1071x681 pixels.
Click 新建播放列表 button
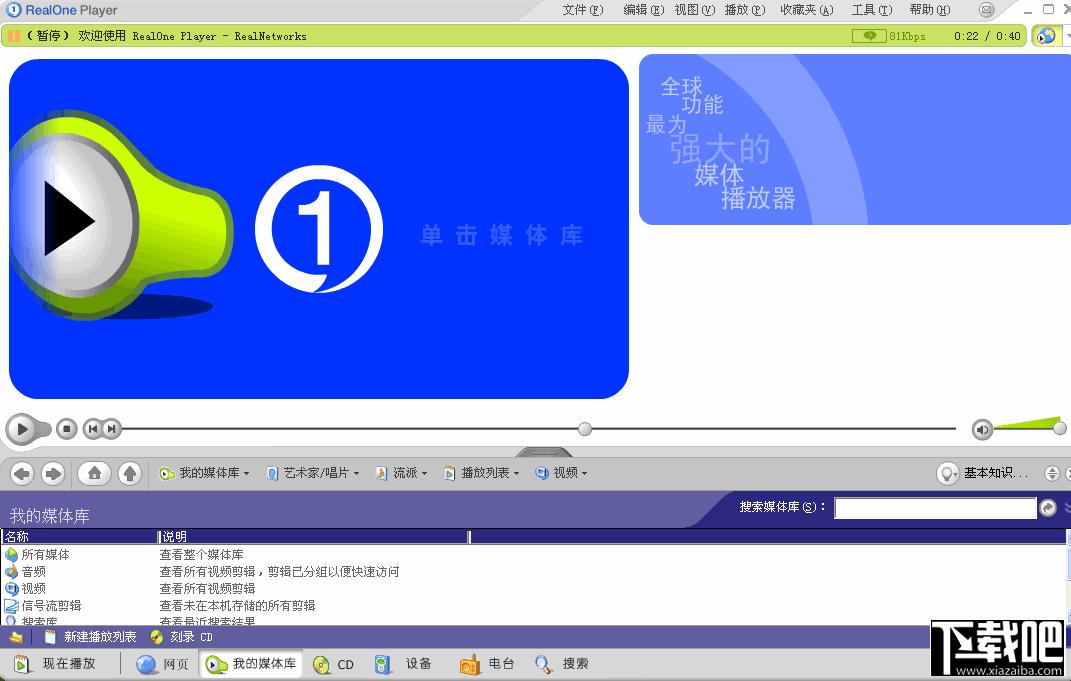pyautogui.click(x=90, y=637)
